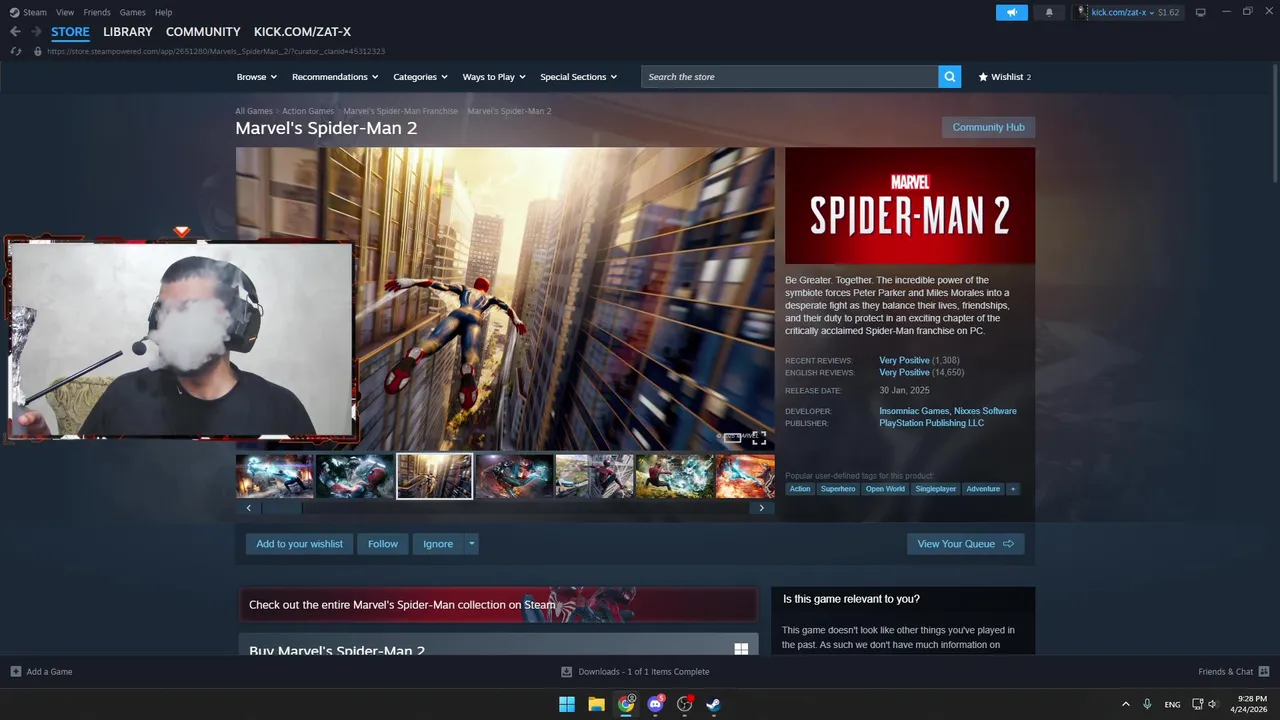Screen dimensions: 1280x720
Task: Open Nixxes Software developer link
Action: 985,411
